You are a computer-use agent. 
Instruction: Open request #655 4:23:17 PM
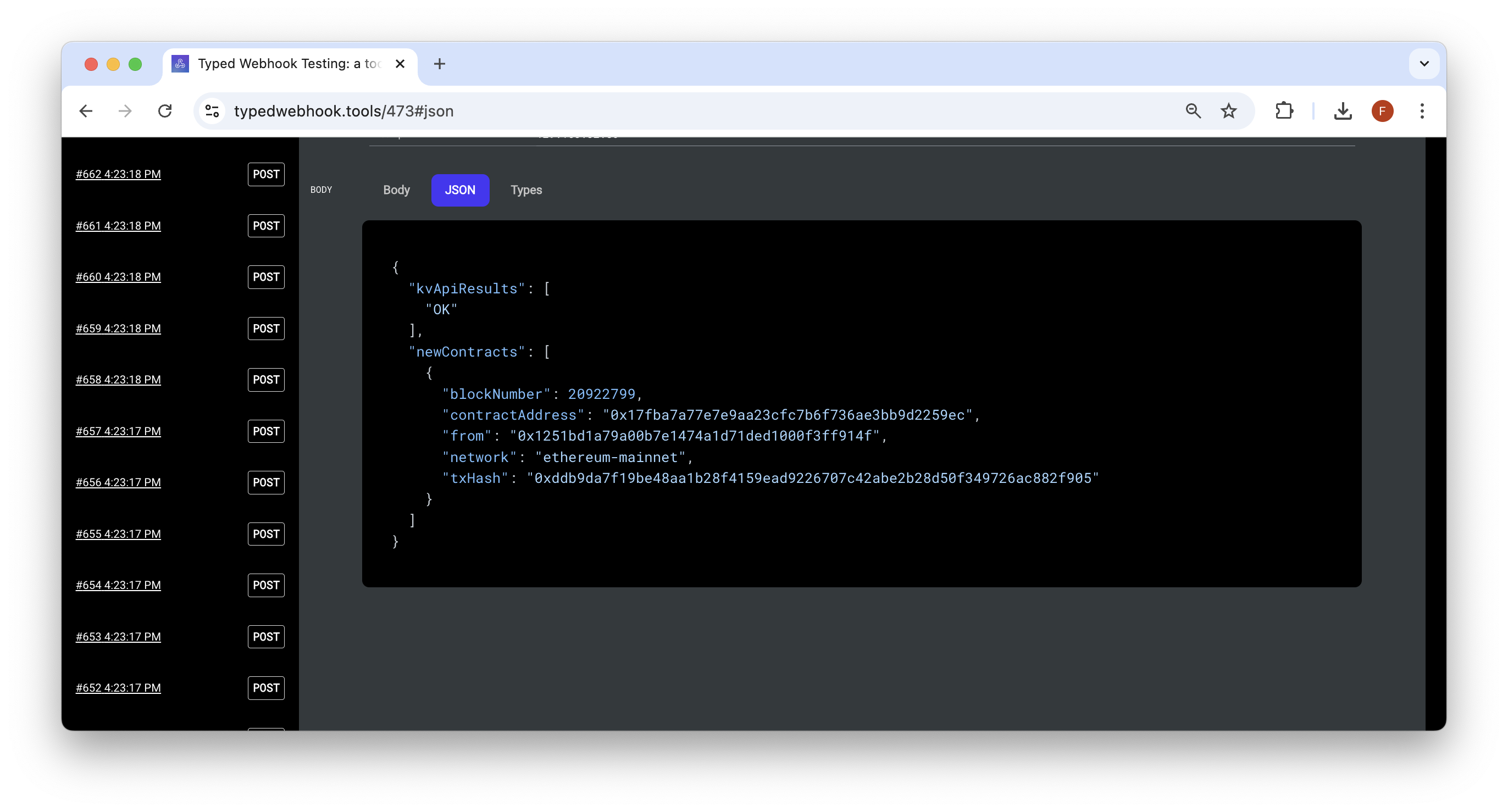(118, 533)
